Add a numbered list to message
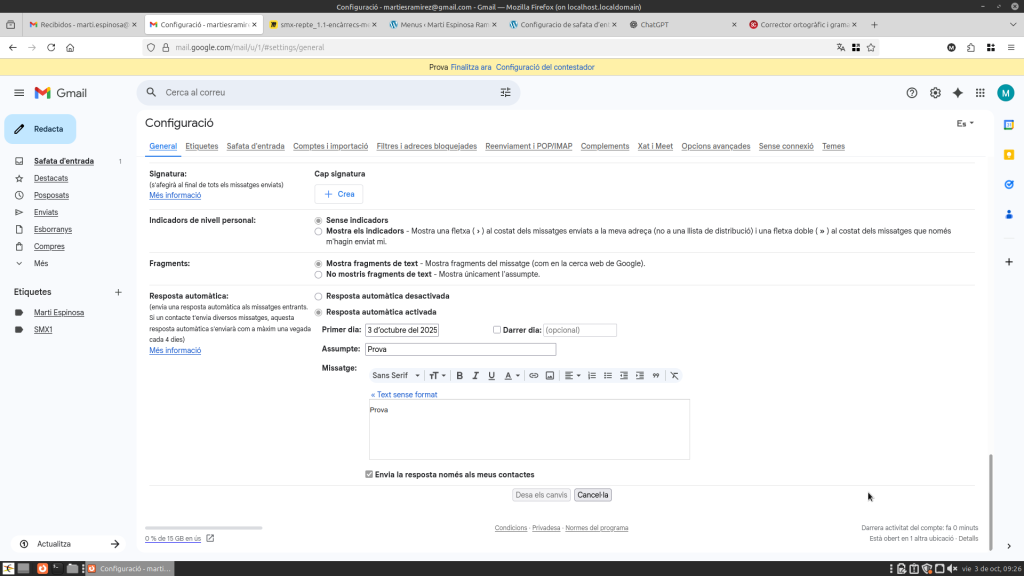The height and width of the screenshot is (576, 1024). (592, 376)
